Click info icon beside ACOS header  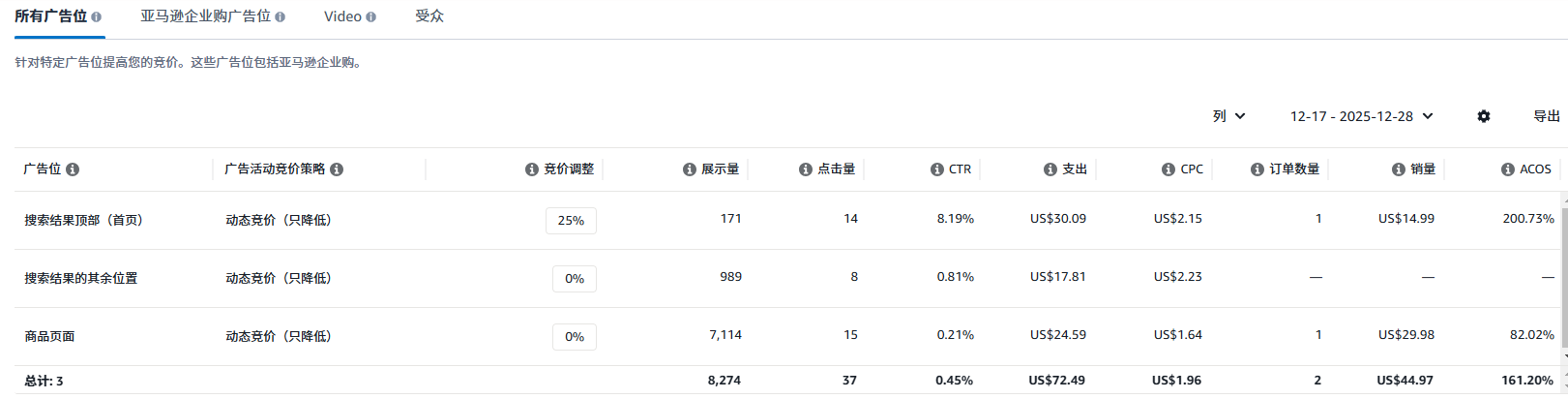(1508, 169)
